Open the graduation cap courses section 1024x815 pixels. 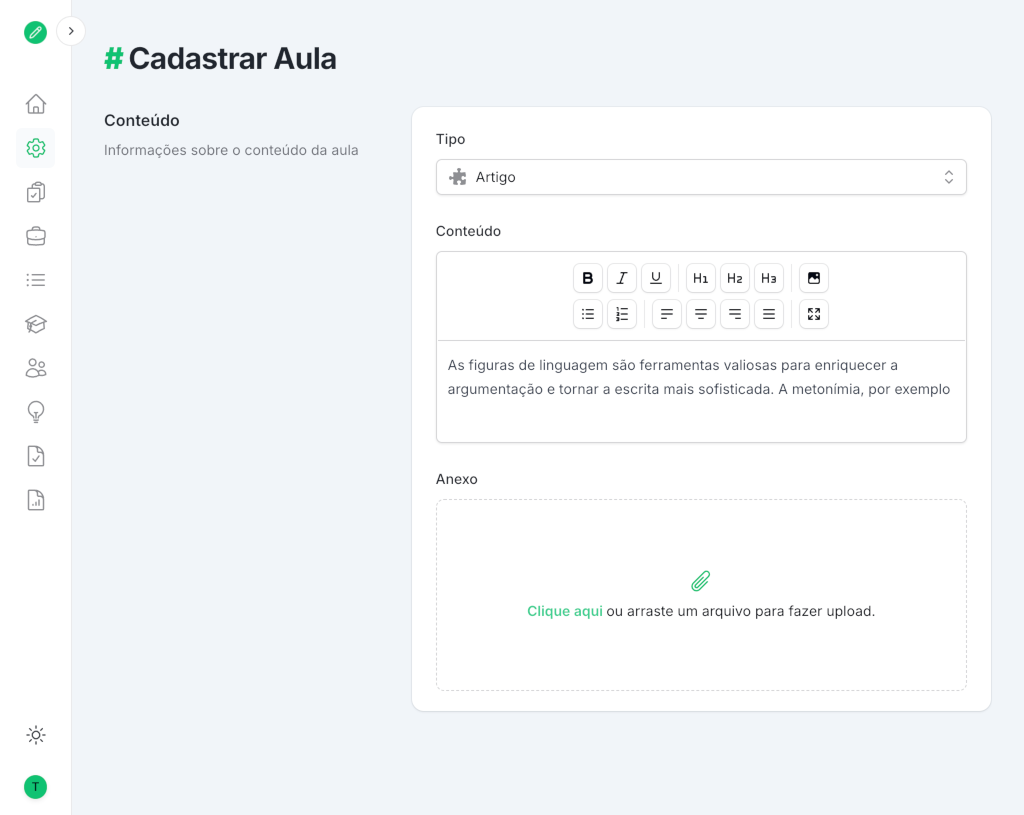[35, 324]
